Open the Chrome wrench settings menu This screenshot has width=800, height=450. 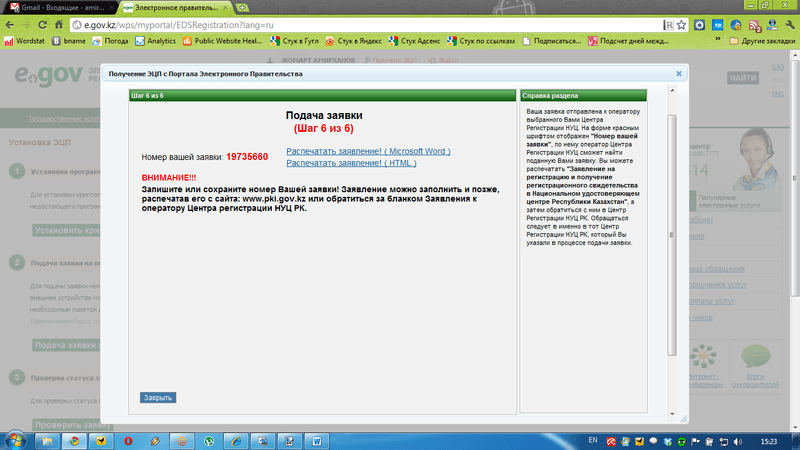(x=790, y=24)
